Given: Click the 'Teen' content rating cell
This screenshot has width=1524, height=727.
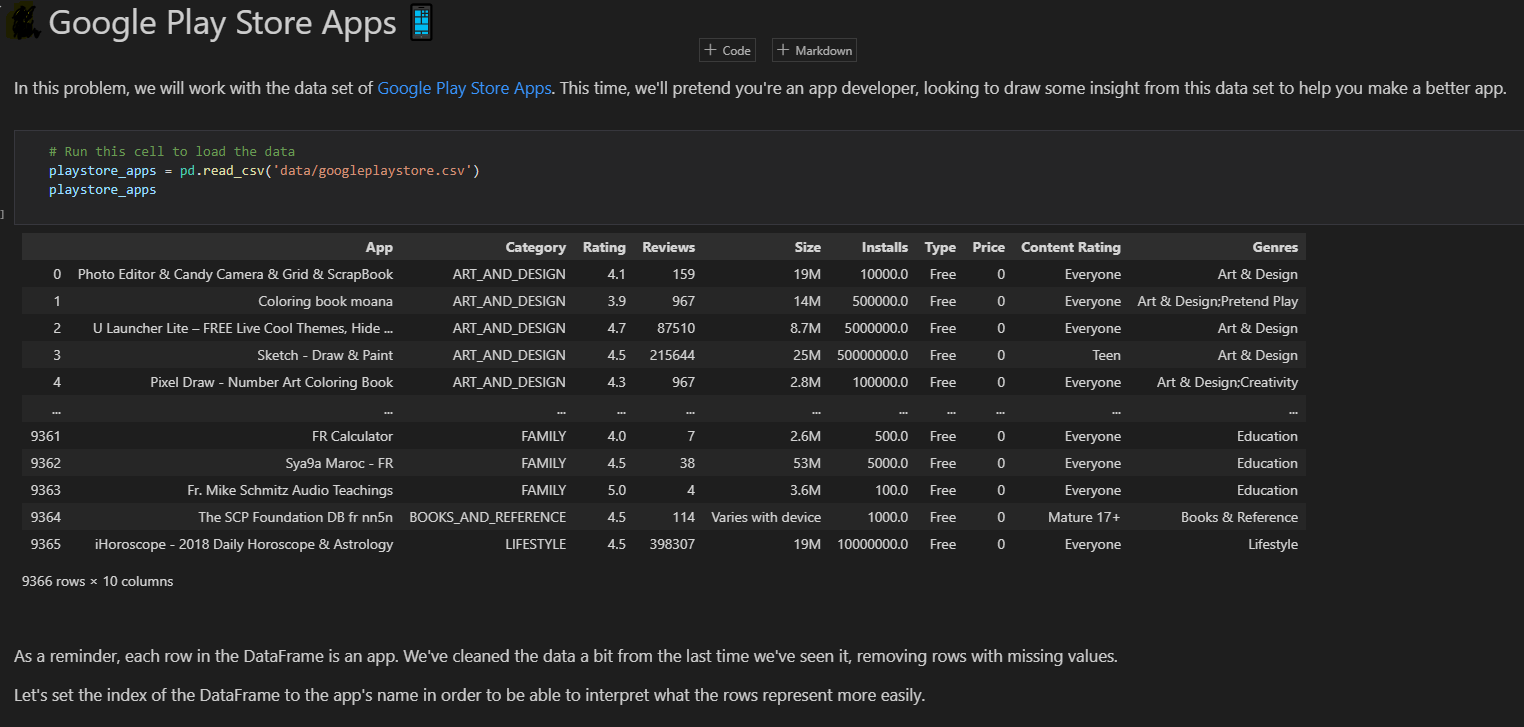Looking at the screenshot, I should click(1106, 355).
